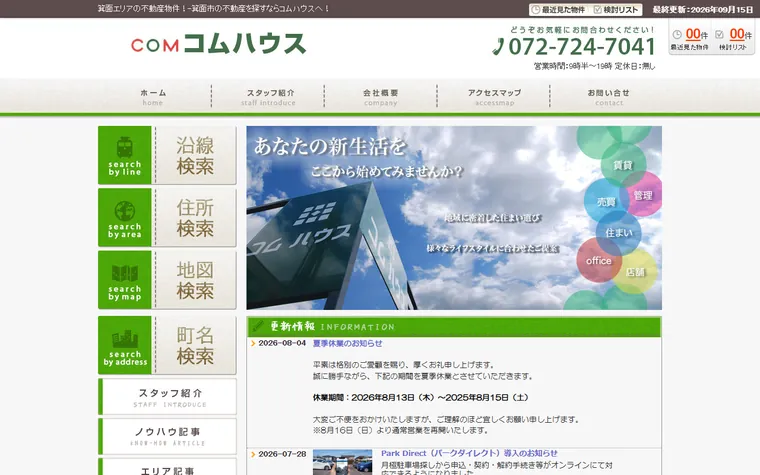Click the 2026-08-04 date entry
Screen dimensions: 760x475
(x=282, y=343)
